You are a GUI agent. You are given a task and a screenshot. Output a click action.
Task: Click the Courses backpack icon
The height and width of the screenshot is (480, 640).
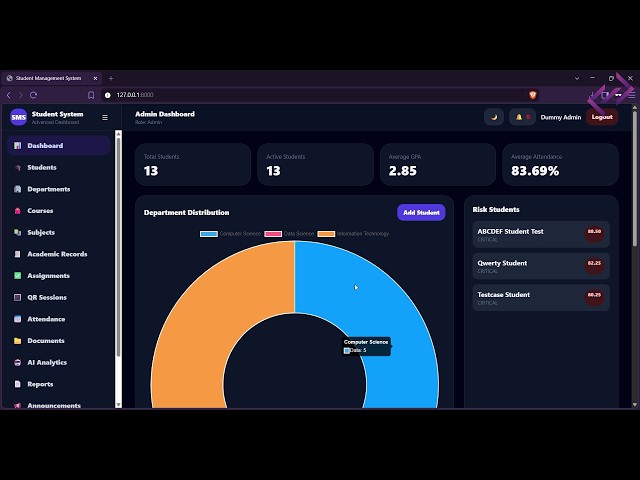[18, 211]
